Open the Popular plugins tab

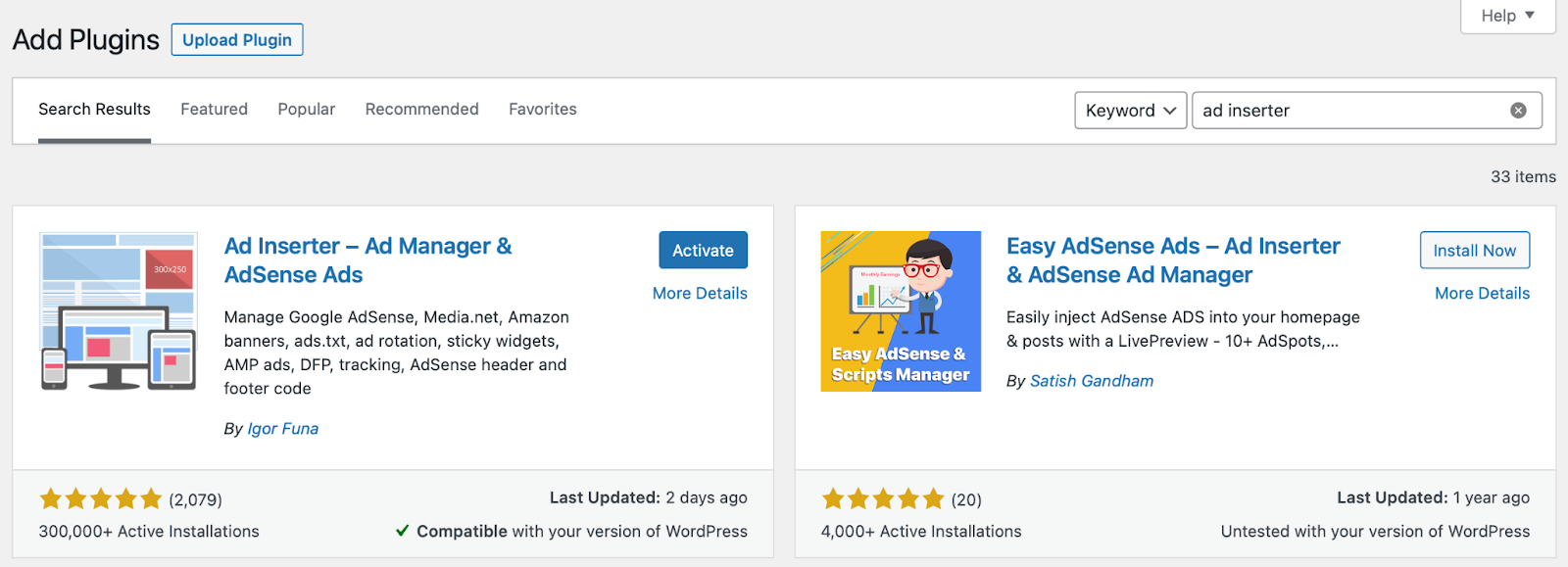pos(306,109)
